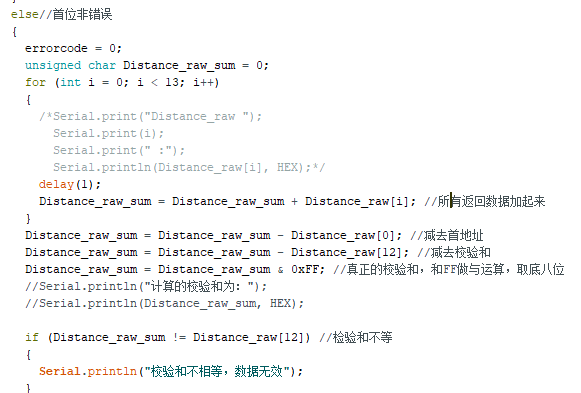Click the Distance_raw[i] array reference

coord(356,202)
